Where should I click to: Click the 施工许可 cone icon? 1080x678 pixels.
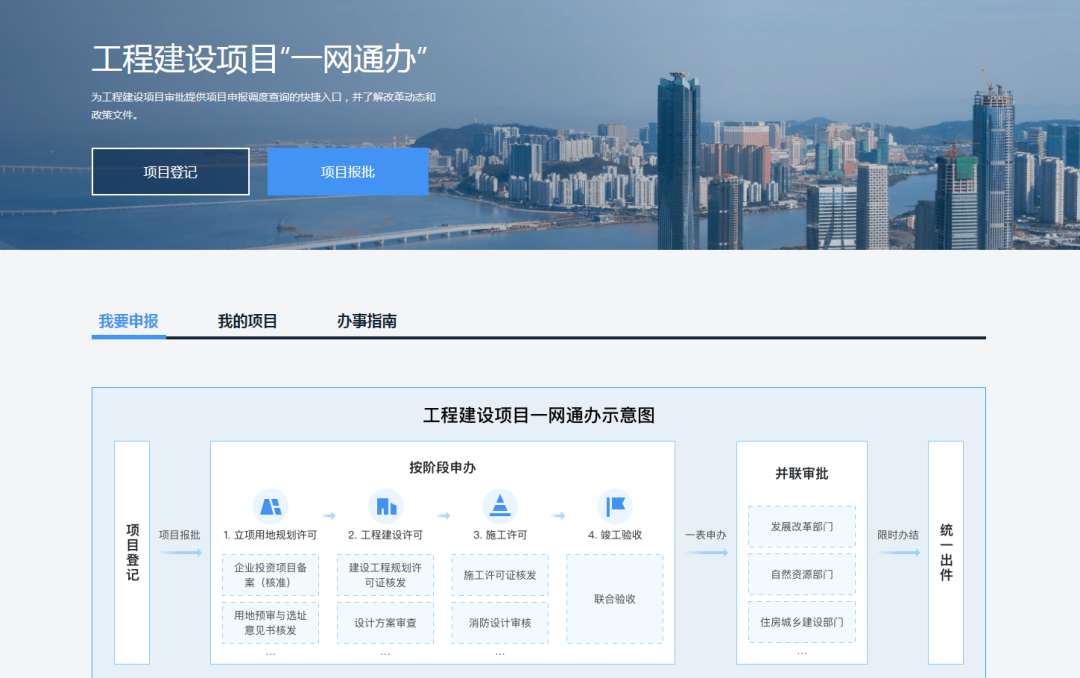coord(500,506)
